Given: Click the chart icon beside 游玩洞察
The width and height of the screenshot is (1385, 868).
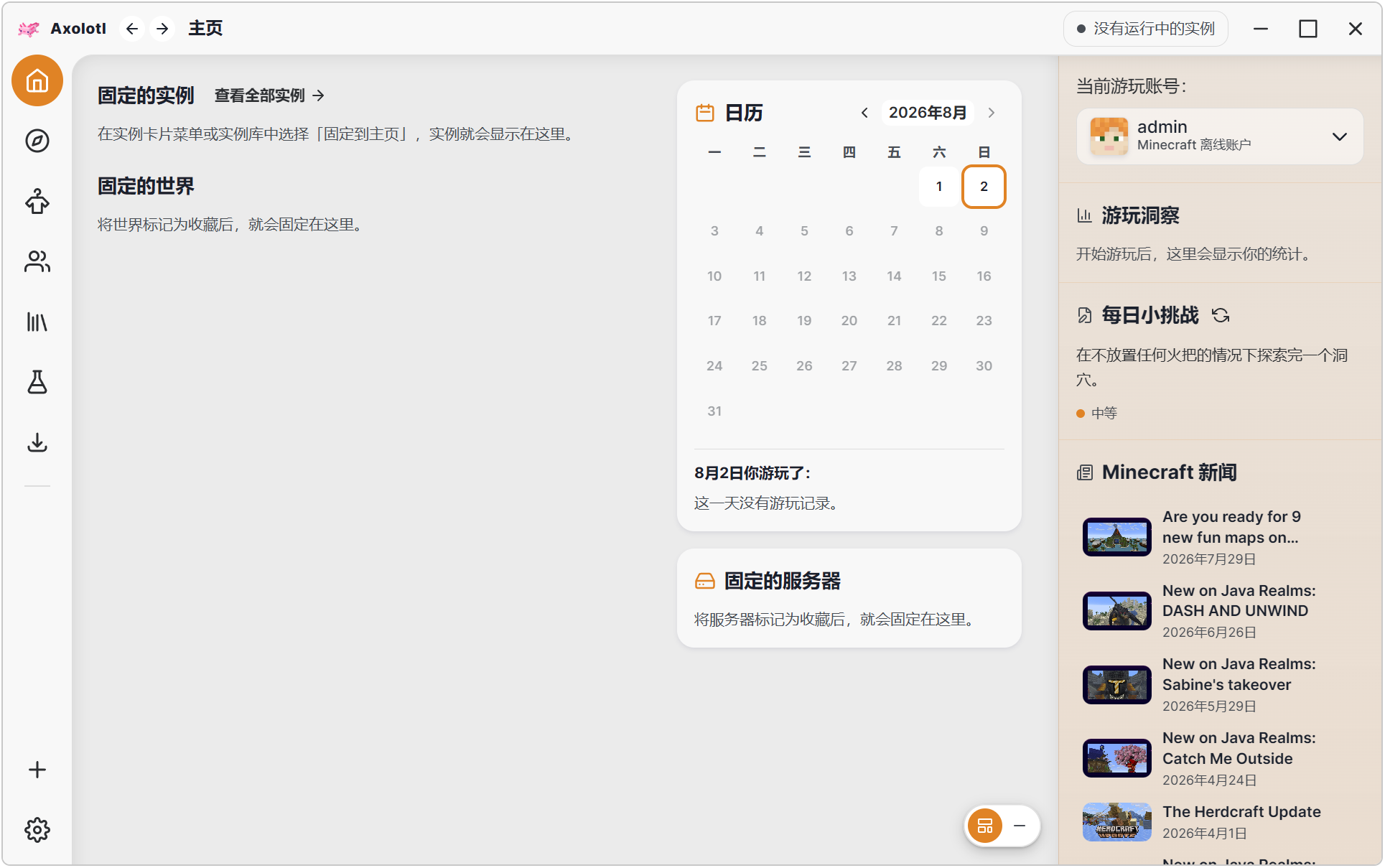Looking at the screenshot, I should coord(1085,215).
